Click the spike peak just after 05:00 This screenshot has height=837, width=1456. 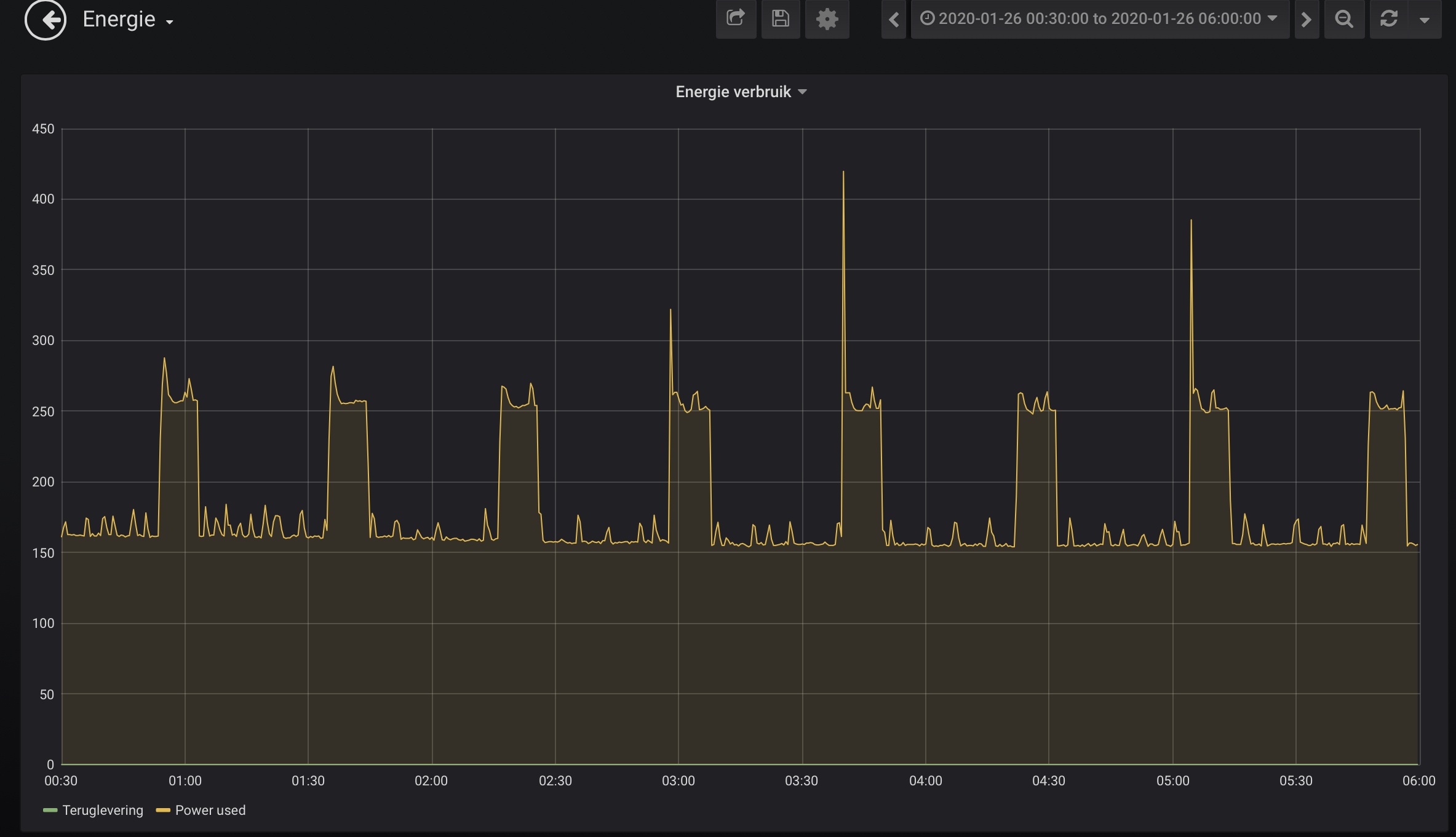(1191, 221)
